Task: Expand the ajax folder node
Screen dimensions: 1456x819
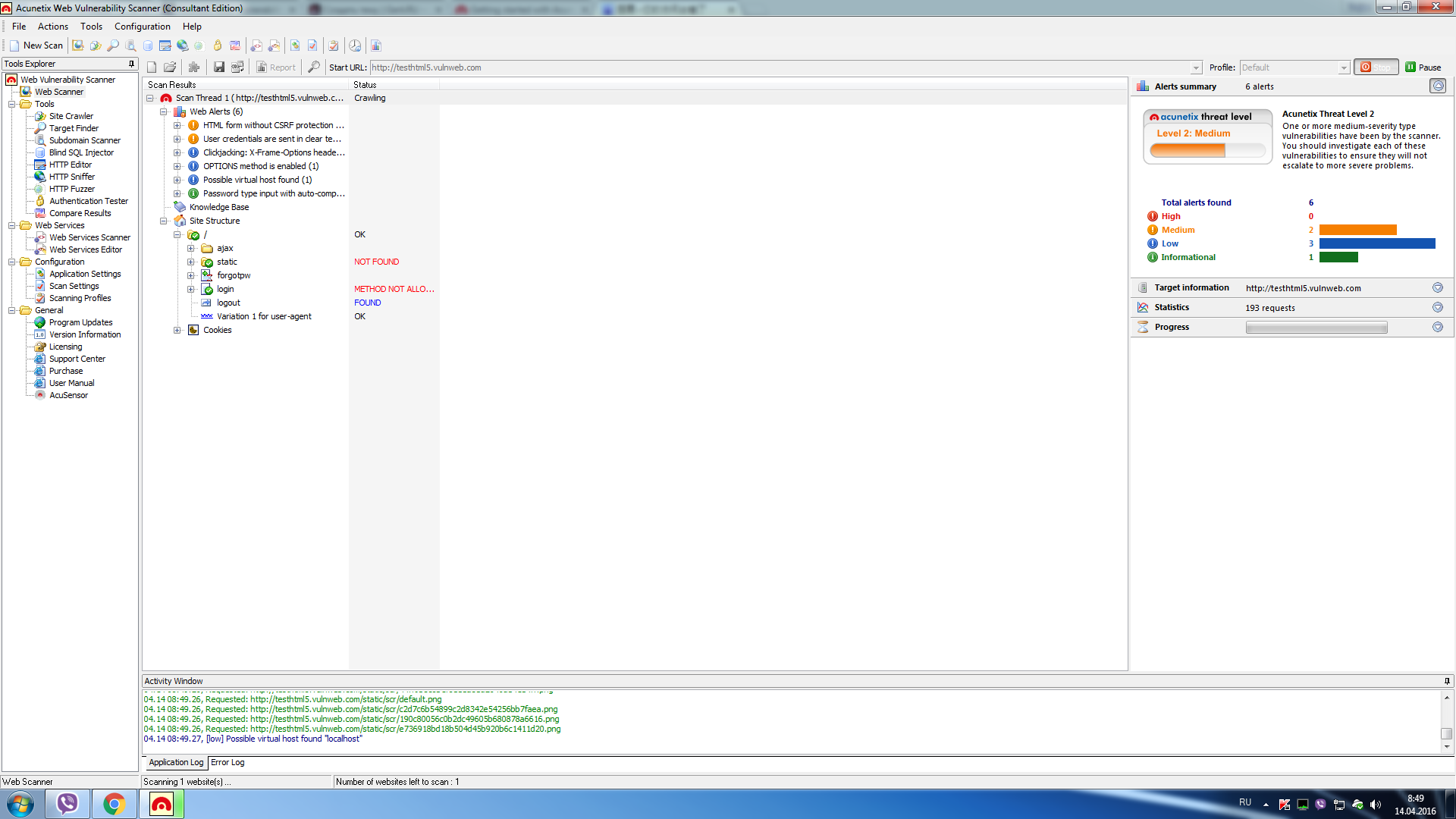Action: pos(191,248)
